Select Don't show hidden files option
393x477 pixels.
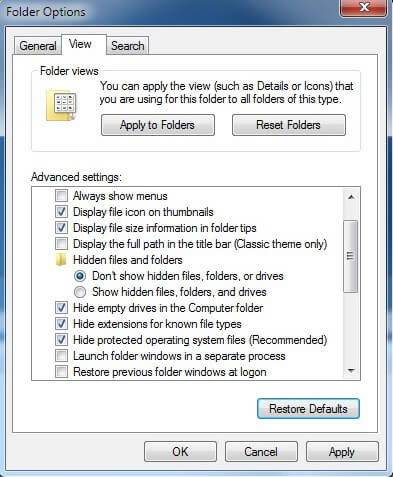pos(80,276)
